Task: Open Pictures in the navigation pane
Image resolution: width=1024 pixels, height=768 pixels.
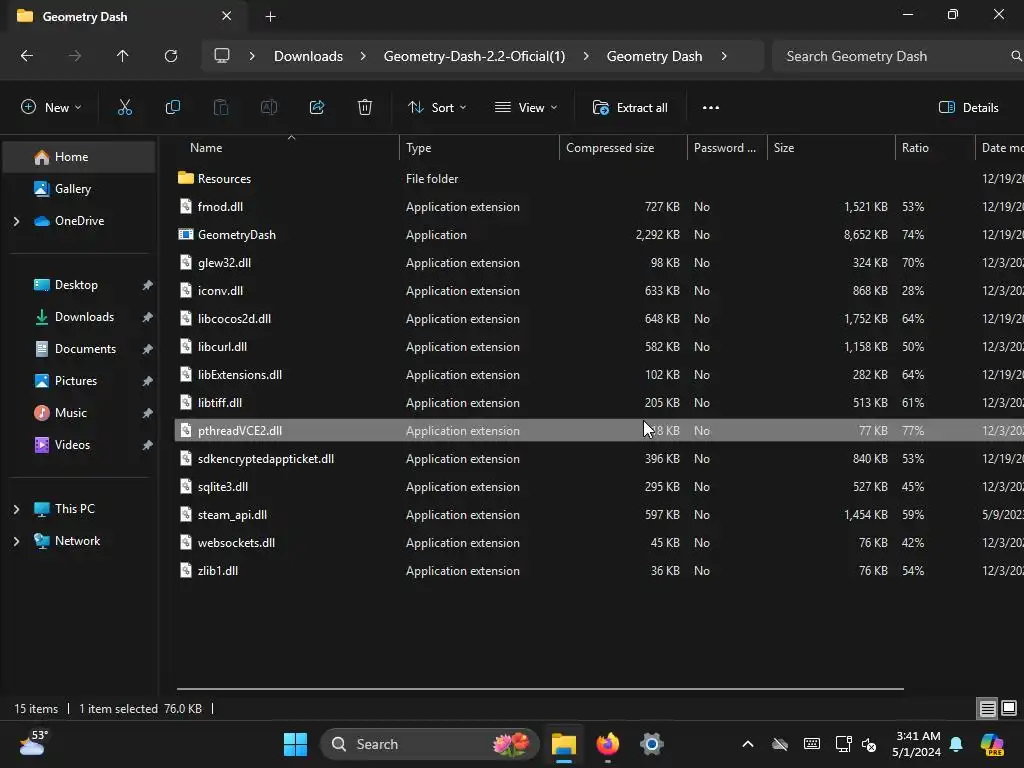Action: (79, 381)
